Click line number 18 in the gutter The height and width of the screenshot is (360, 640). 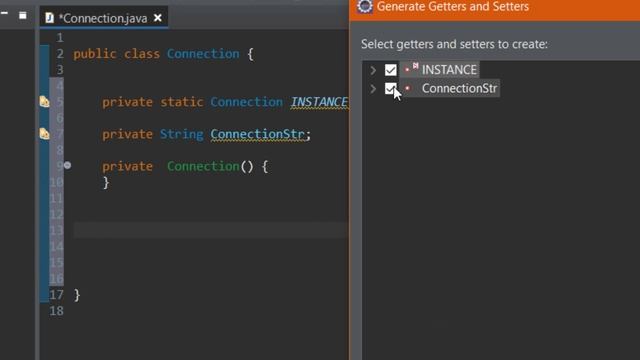(56, 311)
